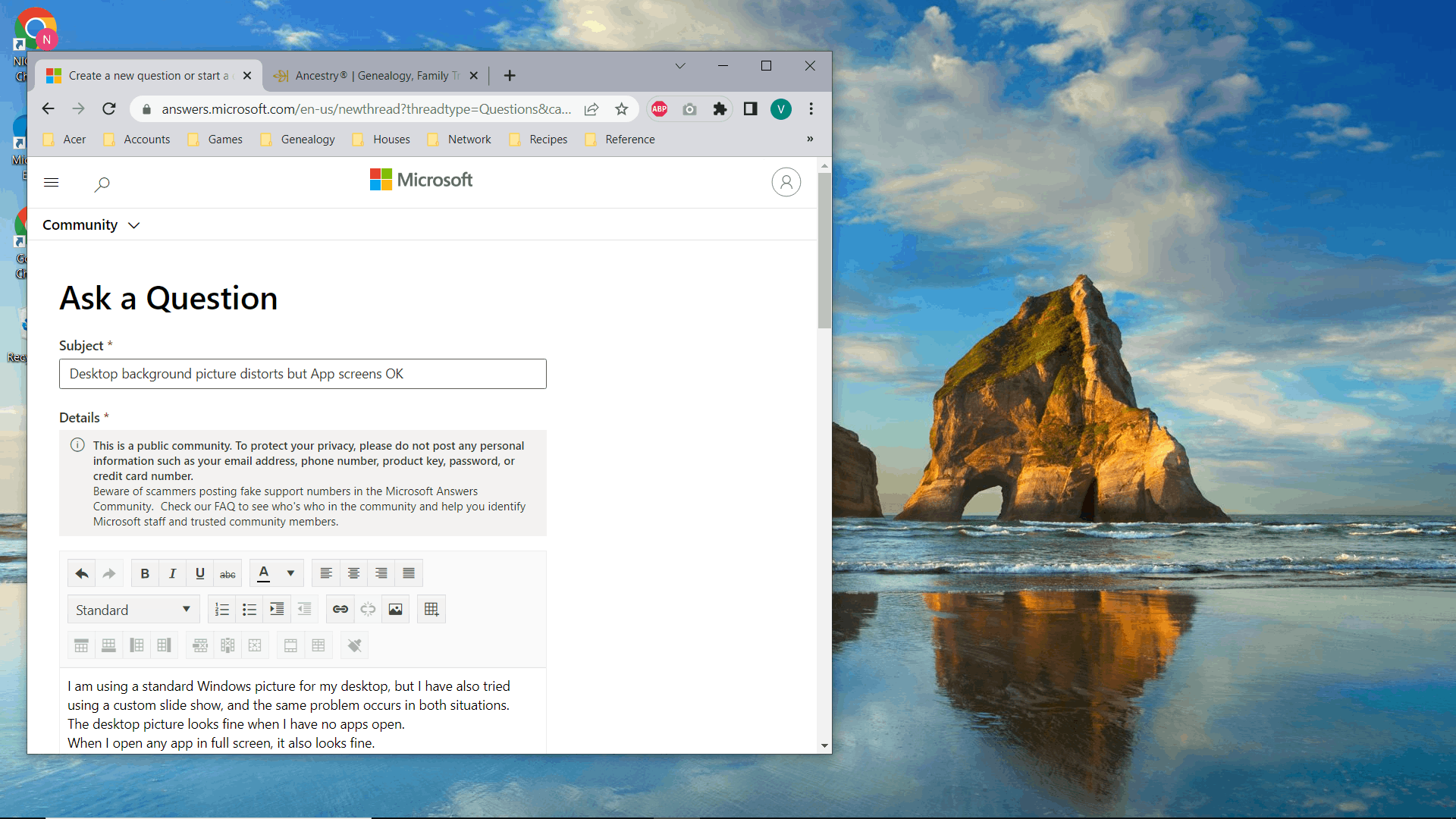1456x819 pixels.
Task: Open the AdBlock Plus extension icon
Action: pos(660,109)
